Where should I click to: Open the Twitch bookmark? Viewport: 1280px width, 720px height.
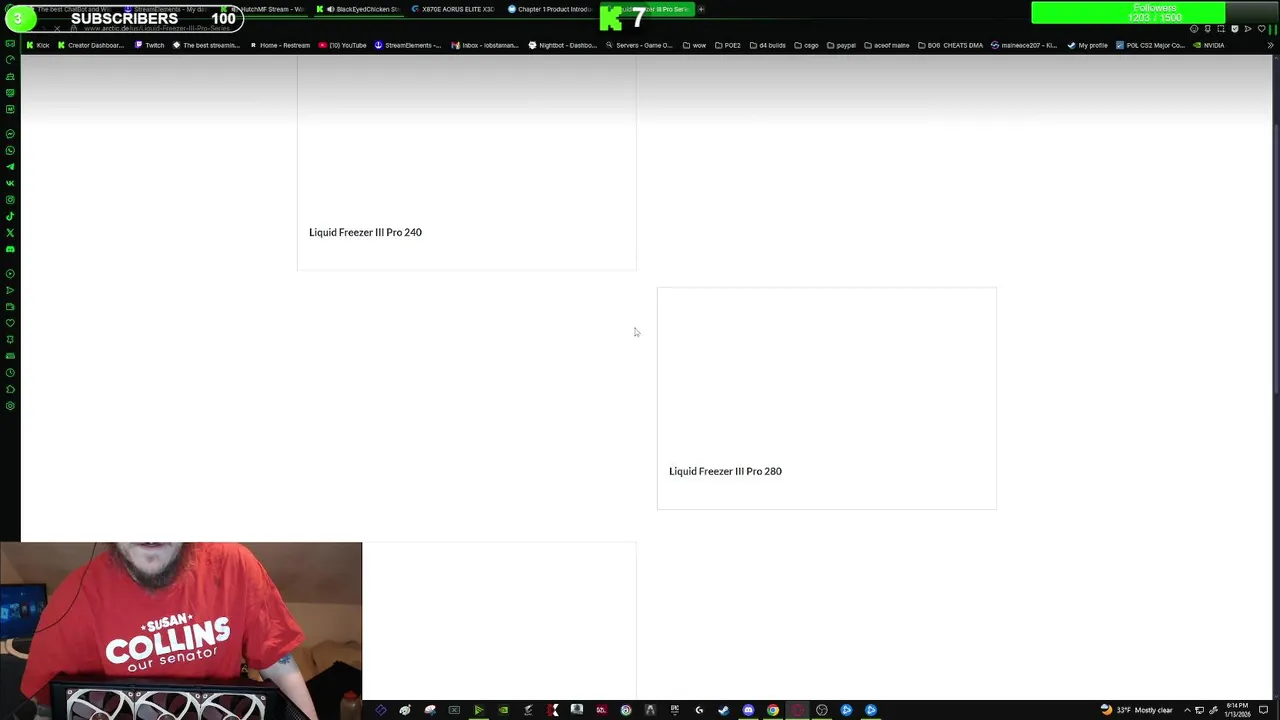[149, 45]
